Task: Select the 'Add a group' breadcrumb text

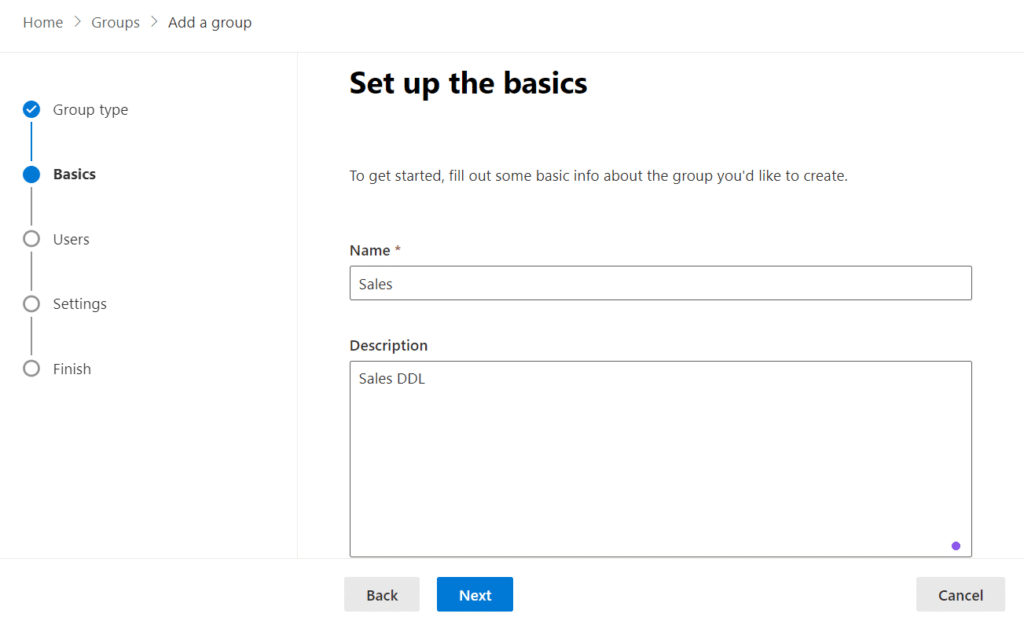Action: (x=210, y=22)
